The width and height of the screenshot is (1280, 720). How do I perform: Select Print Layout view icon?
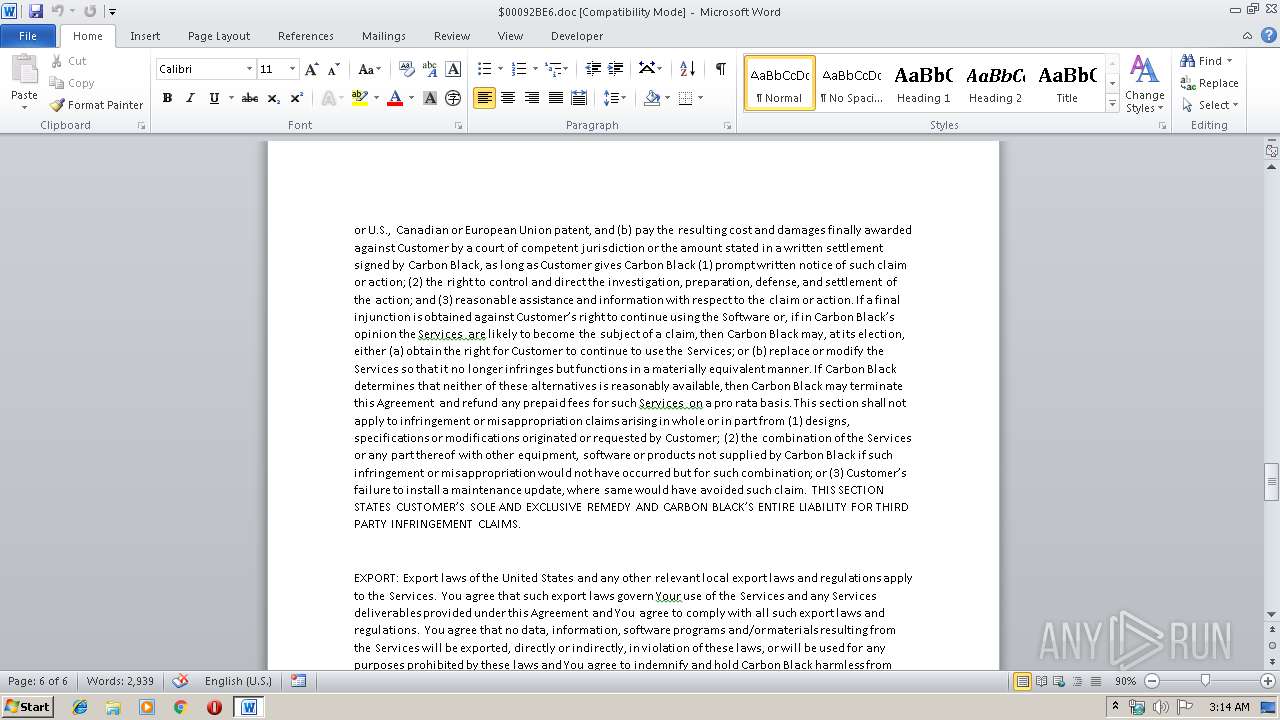coord(1022,681)
